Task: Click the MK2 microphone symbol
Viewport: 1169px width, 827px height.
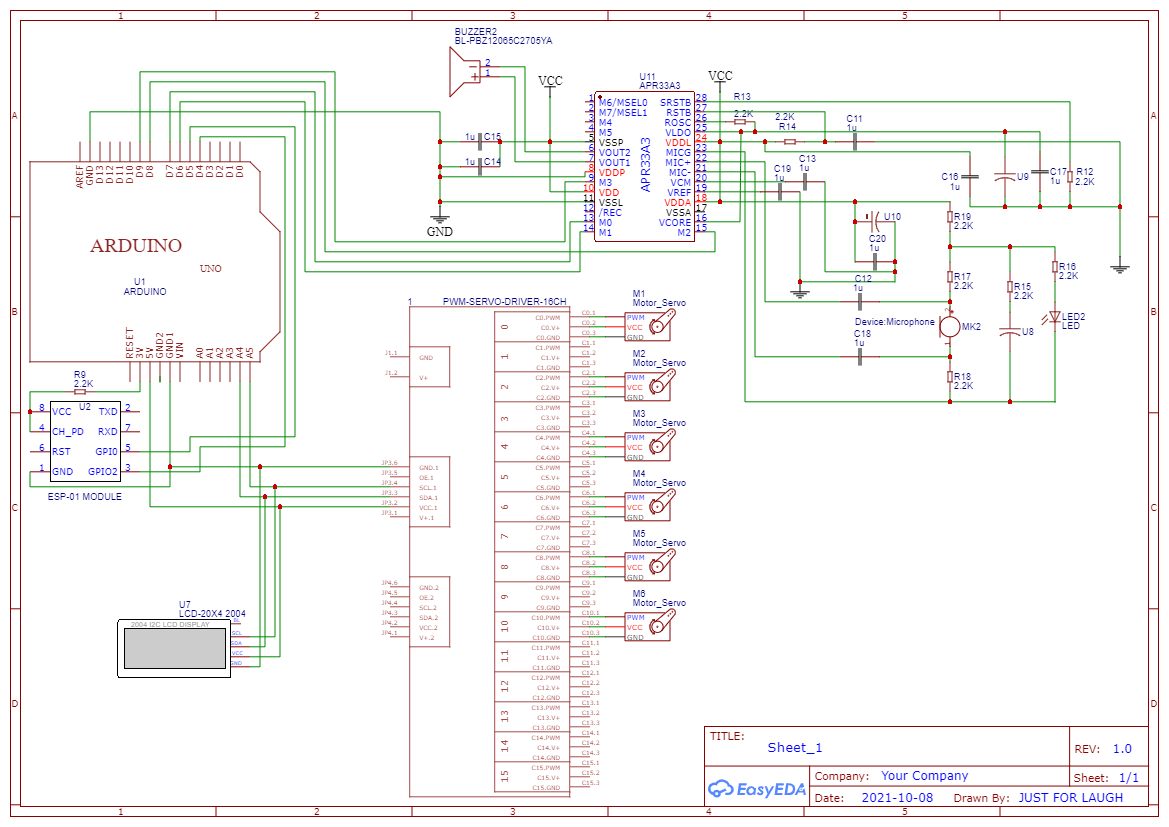Action: [949, 326]
